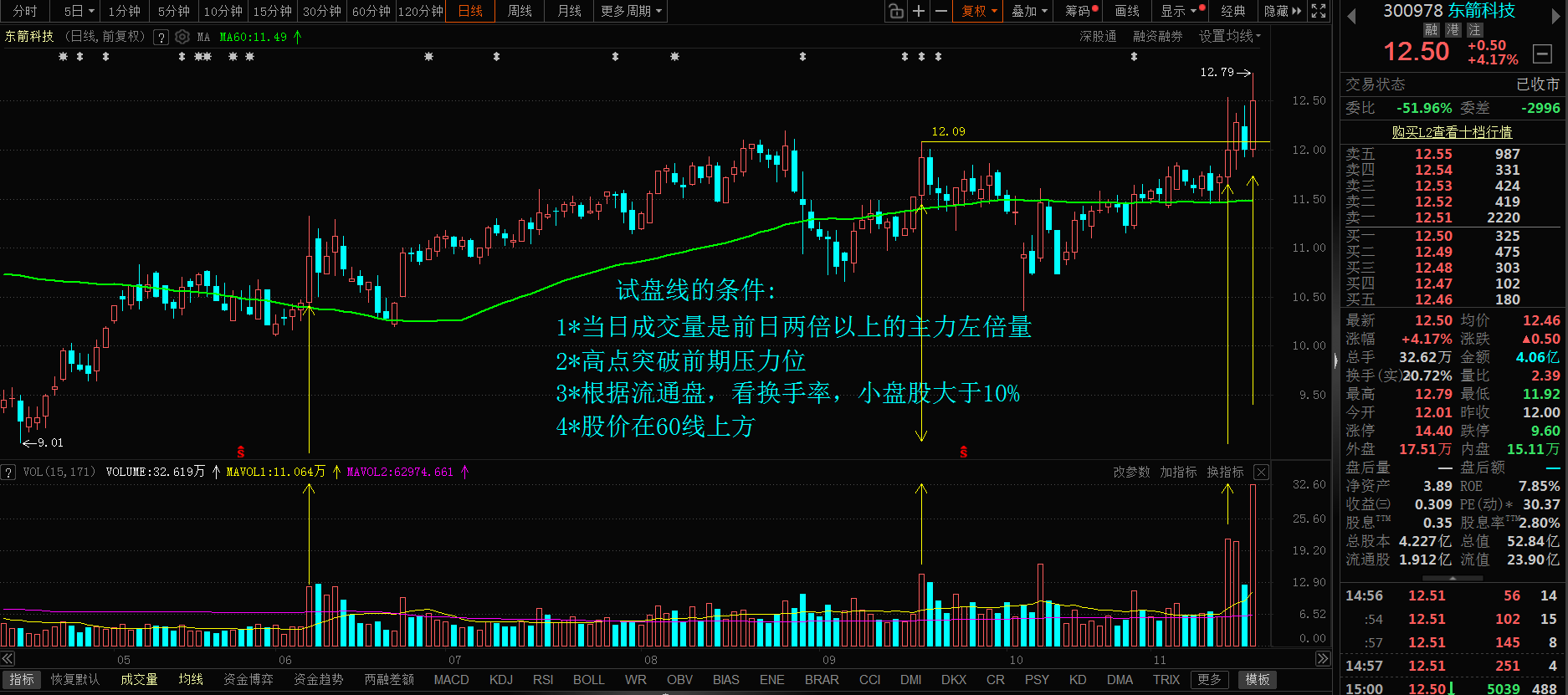This screenshot has height=695, width=1568.
Task: Expand trade detail panel divider arrow
Action: click(x=1453, y=578)
